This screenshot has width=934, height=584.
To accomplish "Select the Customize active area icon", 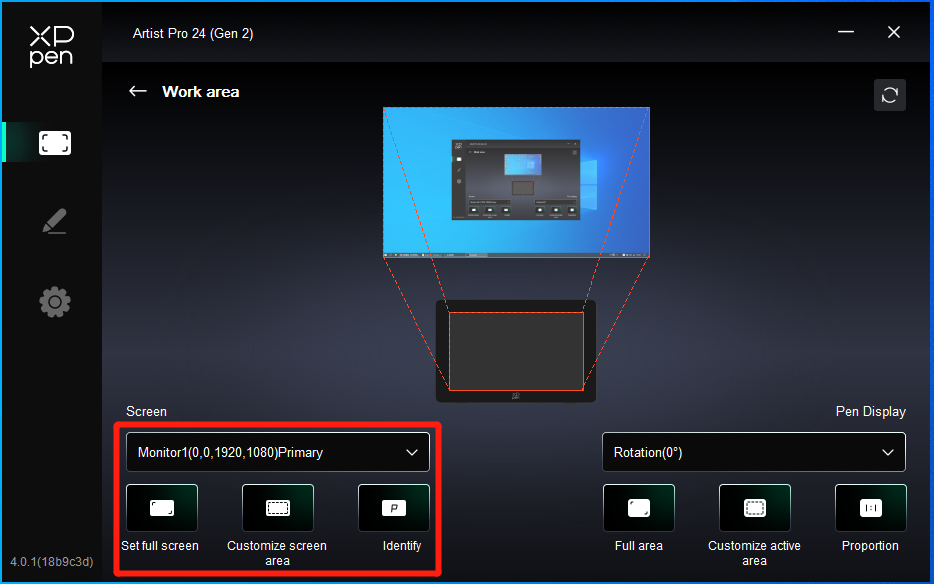I will (x=754, y=508).
